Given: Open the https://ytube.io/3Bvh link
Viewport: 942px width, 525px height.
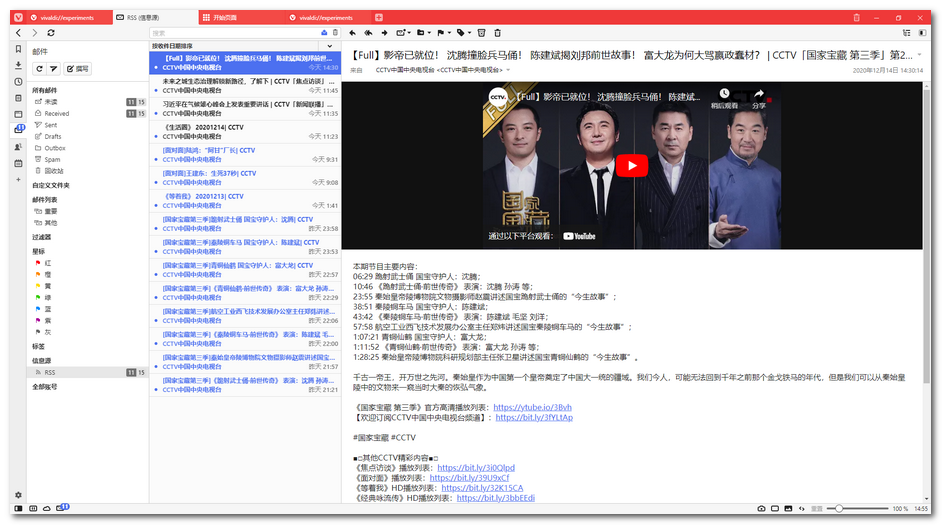Looking at the screenshot, I should click(532, 407).
